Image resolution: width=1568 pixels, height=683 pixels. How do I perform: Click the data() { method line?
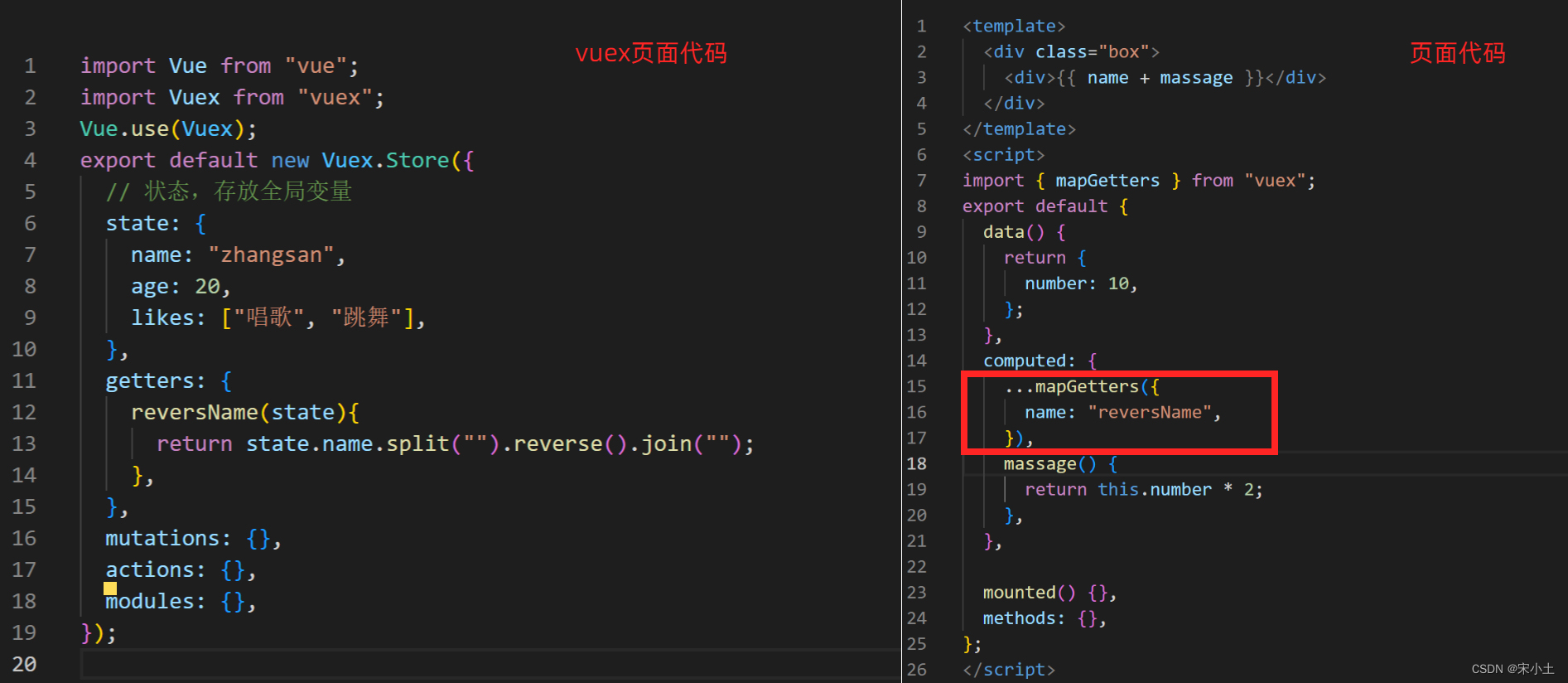click(1025, 231)
